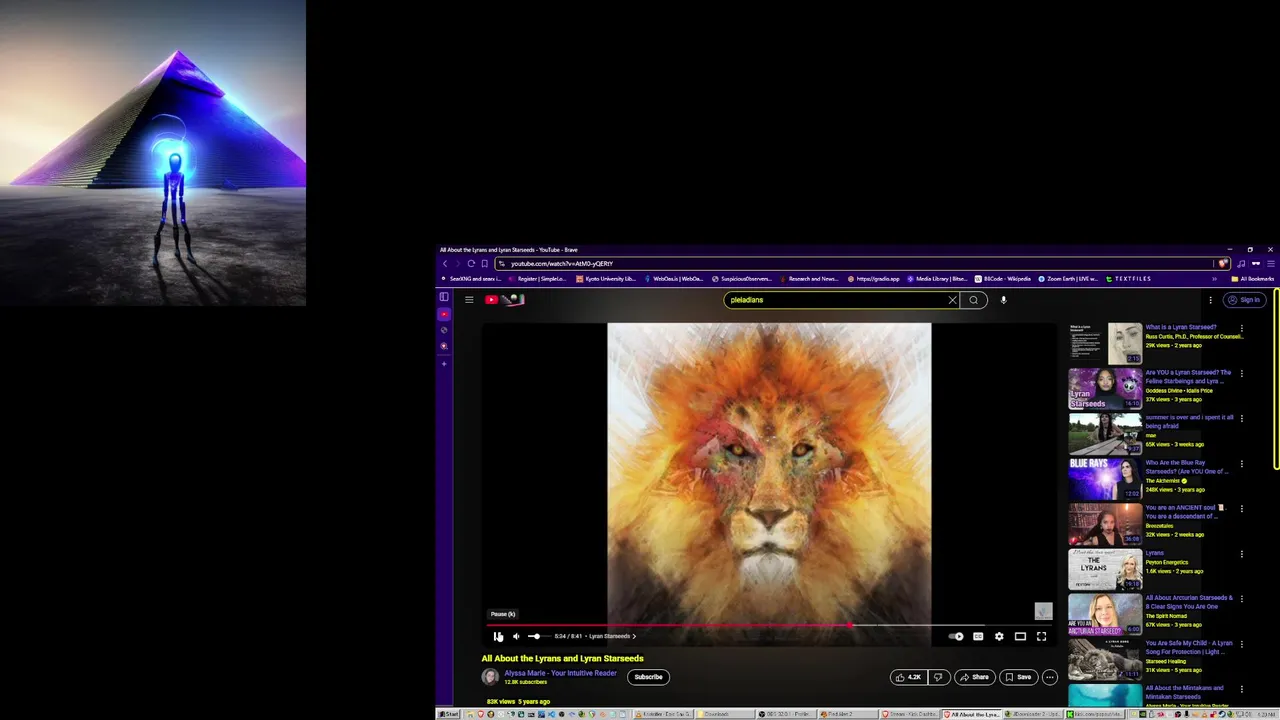This screenshot has width=1280, height=720.
Task: Pause the video with the player button
Action: pos(498,636)
